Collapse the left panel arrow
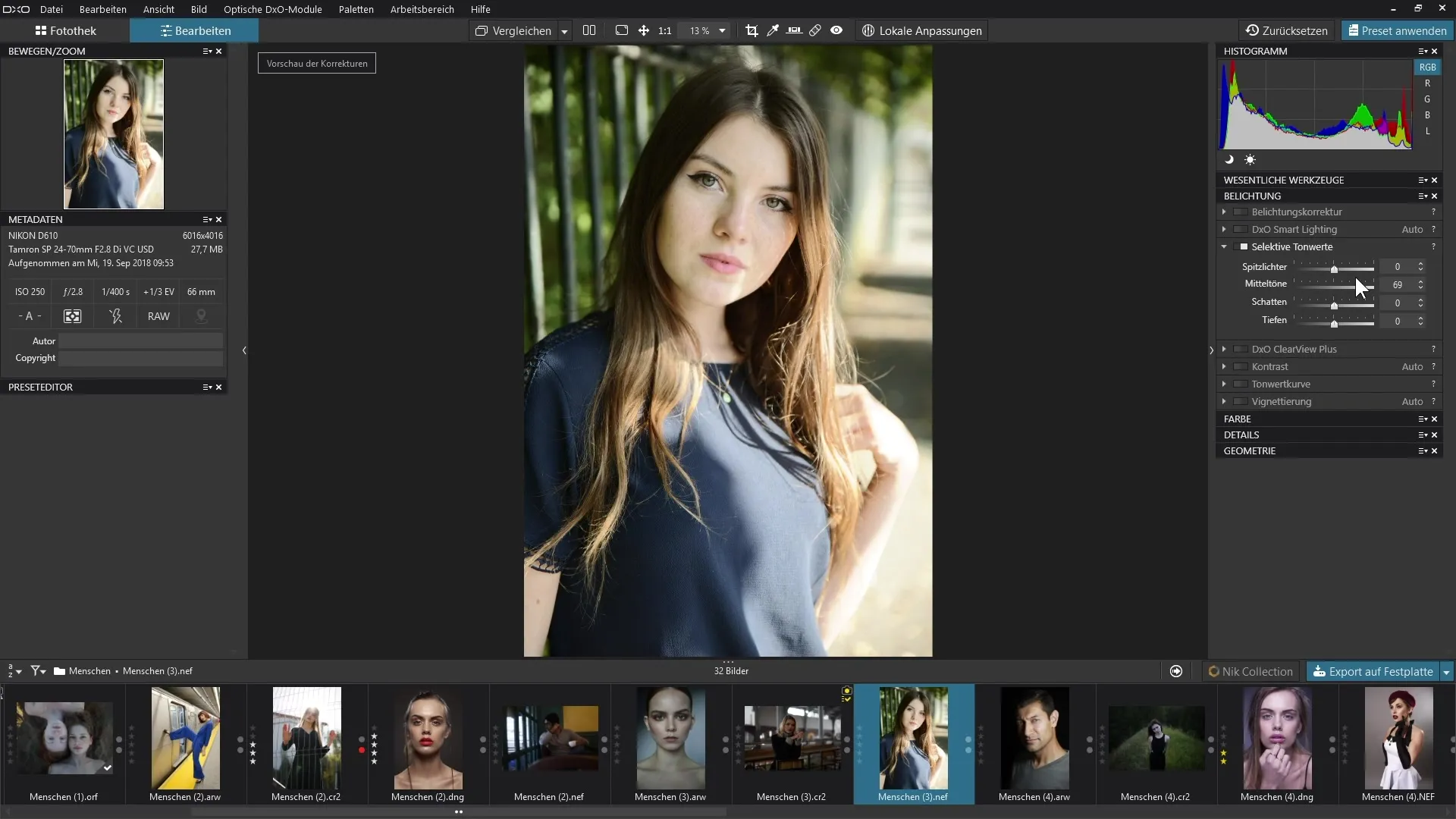Image resolution: width=1456 pixels, height=819 pixels. point(244,350)
